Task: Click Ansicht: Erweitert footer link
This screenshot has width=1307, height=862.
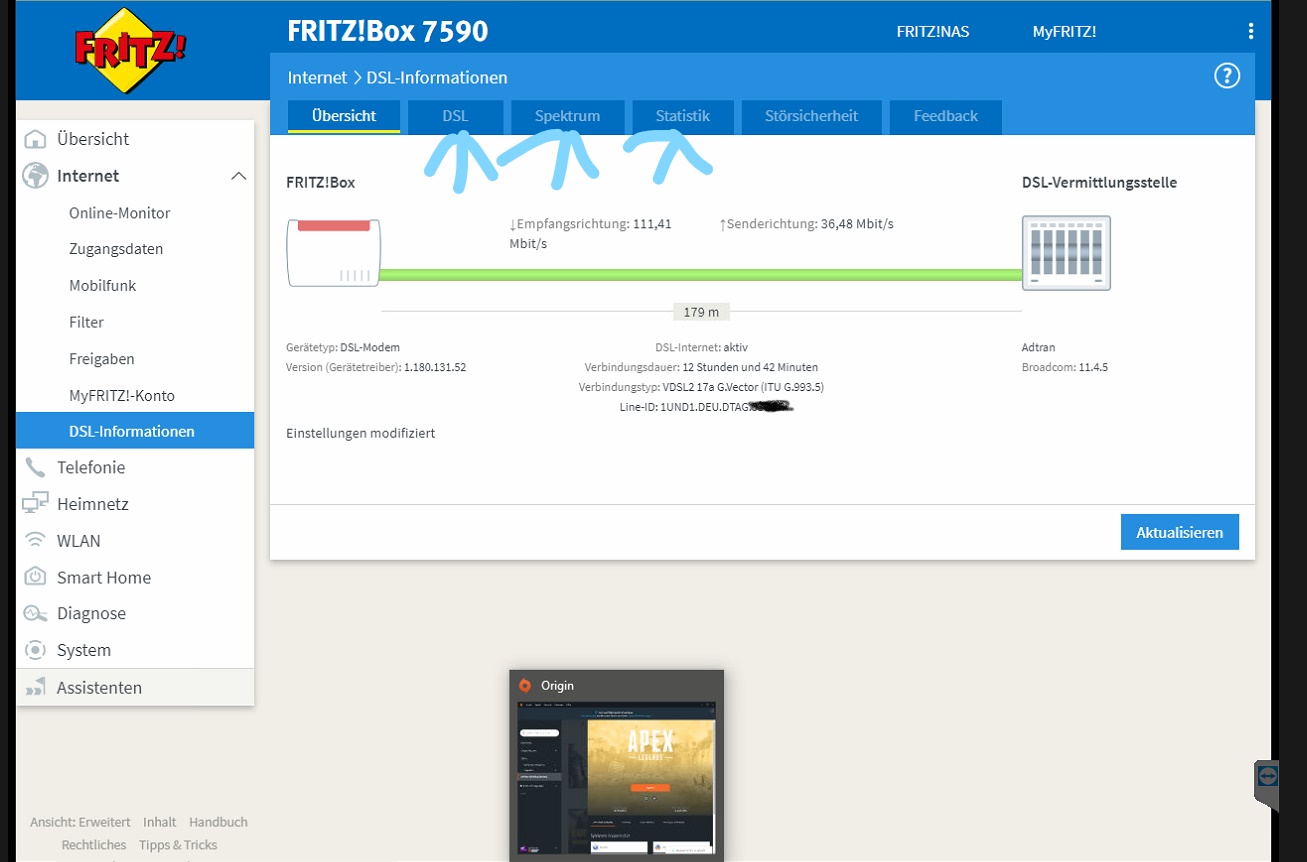Action: [80, 822]
